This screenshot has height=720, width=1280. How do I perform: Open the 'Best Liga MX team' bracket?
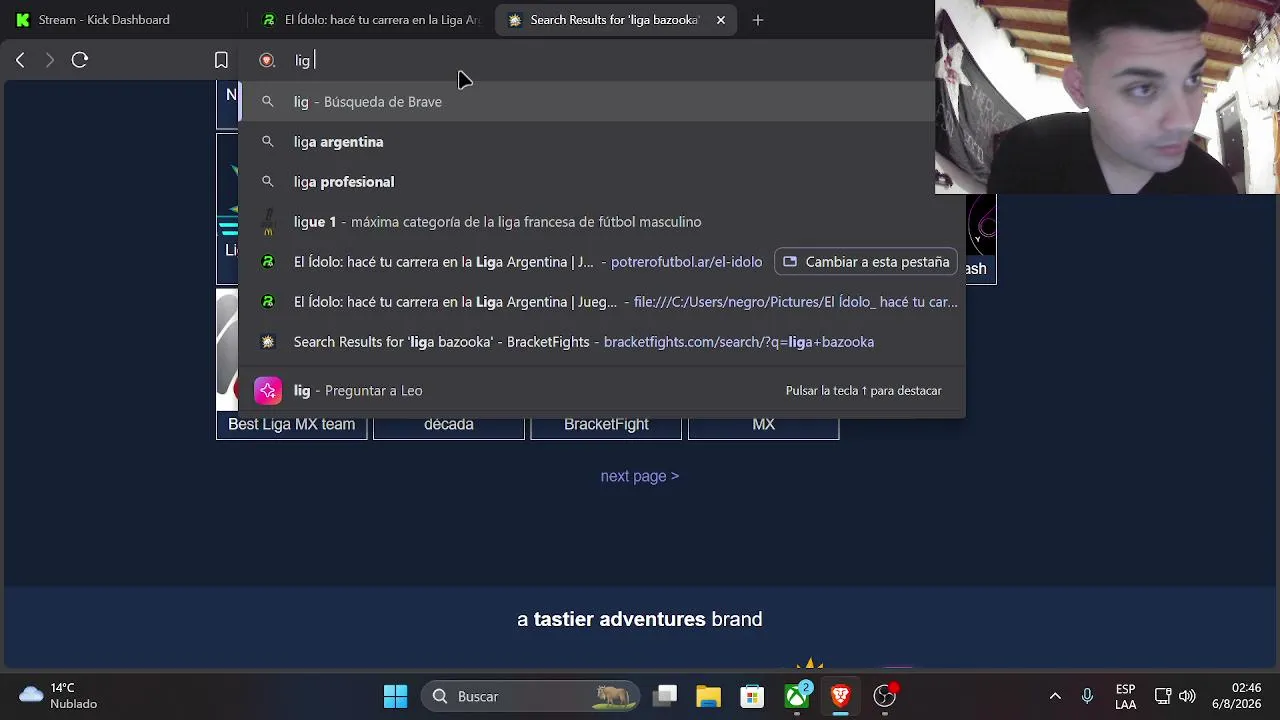(x=292, y=425)
